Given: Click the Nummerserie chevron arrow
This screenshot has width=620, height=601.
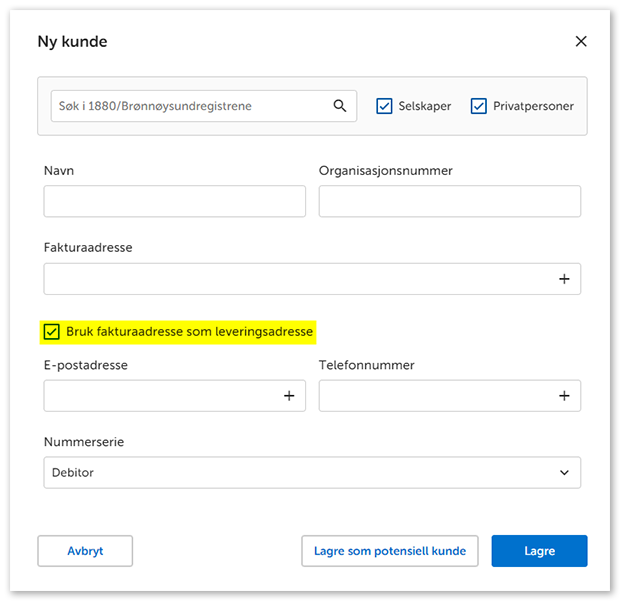Looking at the screenshot, I should tap(564, 472).
